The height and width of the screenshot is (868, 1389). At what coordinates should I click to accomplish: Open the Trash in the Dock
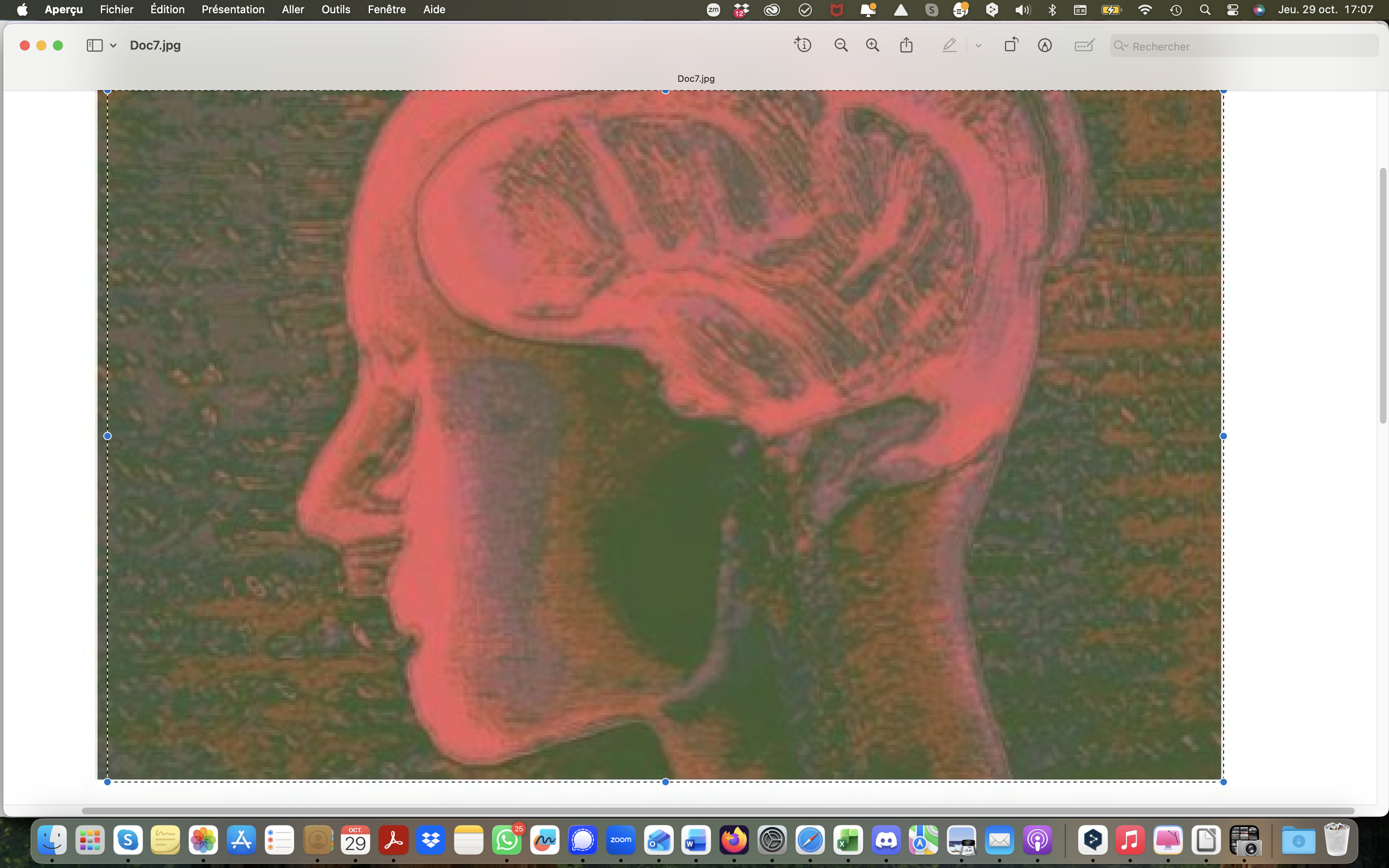click(x=1337, y=840)
